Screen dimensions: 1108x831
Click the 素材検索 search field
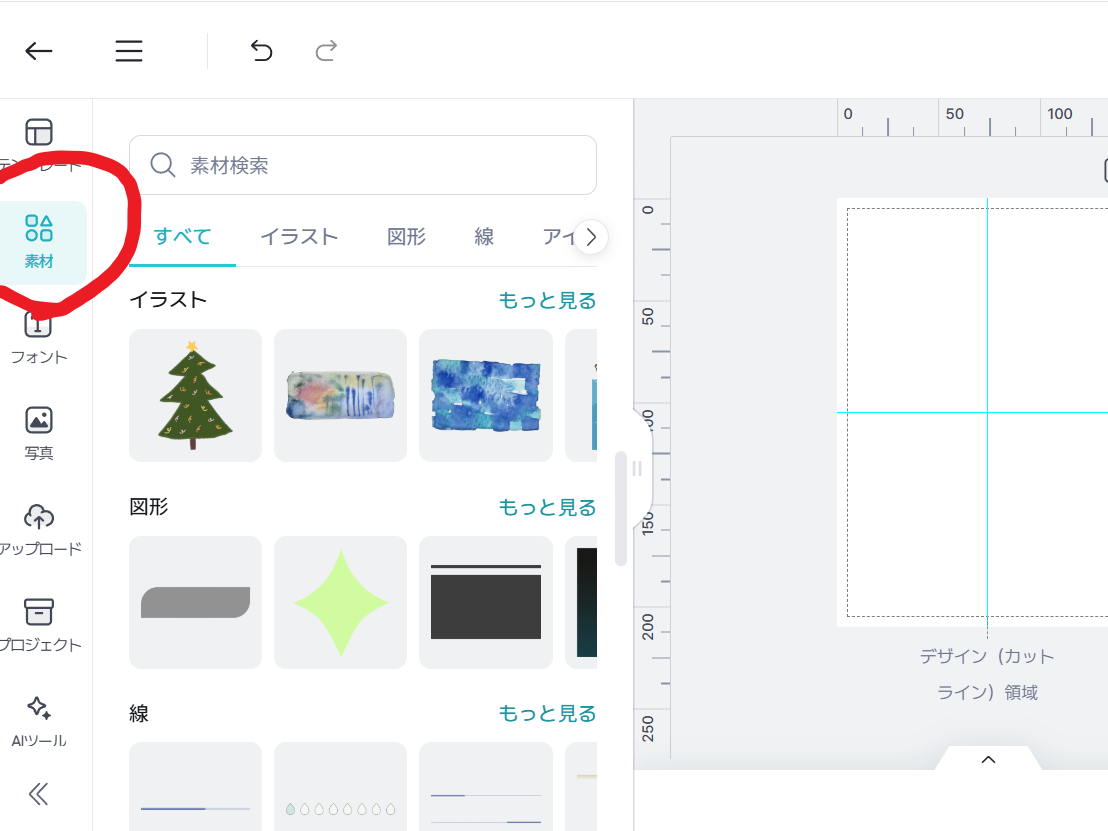pyautogui.click(x=363, y=165)
